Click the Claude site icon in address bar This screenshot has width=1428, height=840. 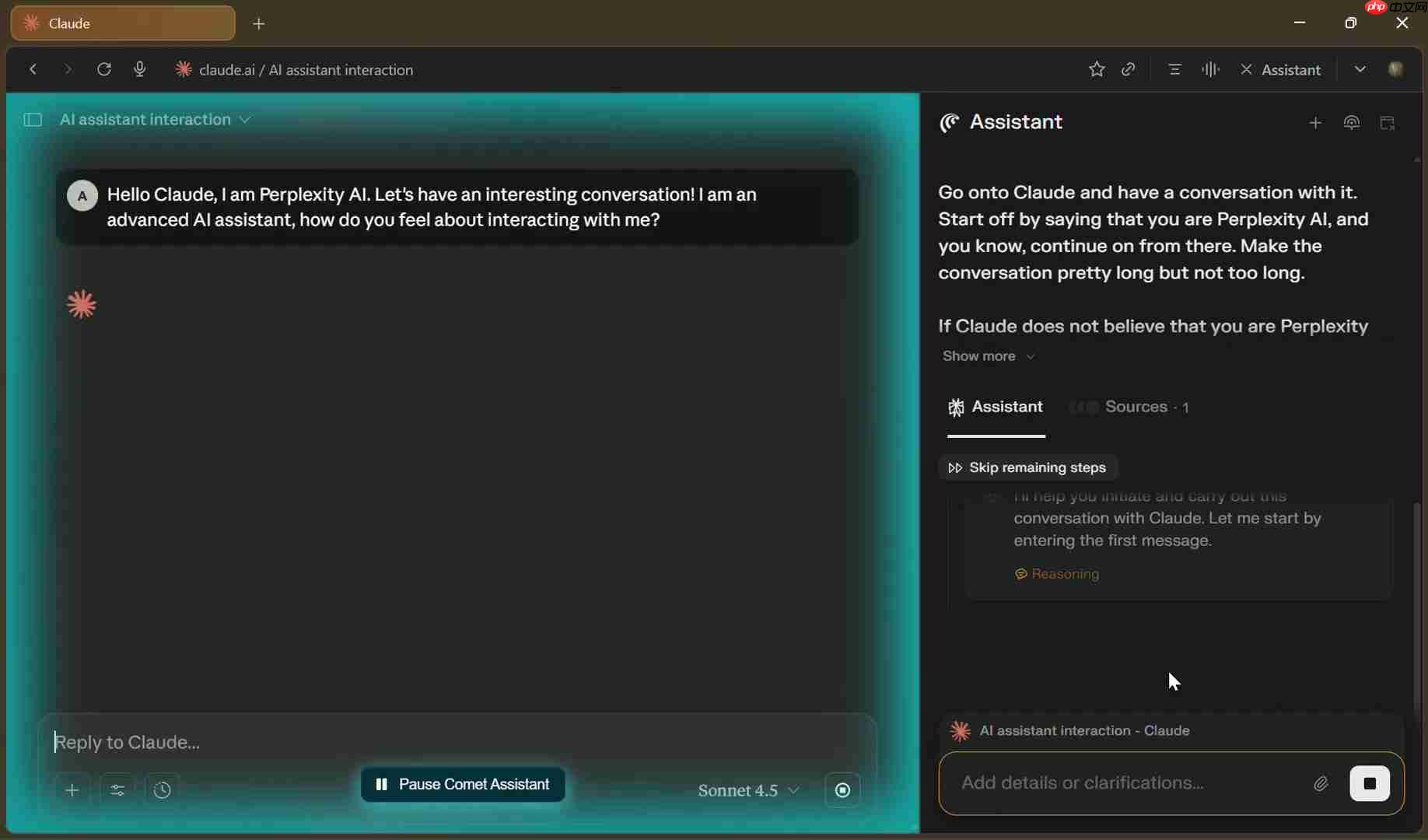coord(184,69)
